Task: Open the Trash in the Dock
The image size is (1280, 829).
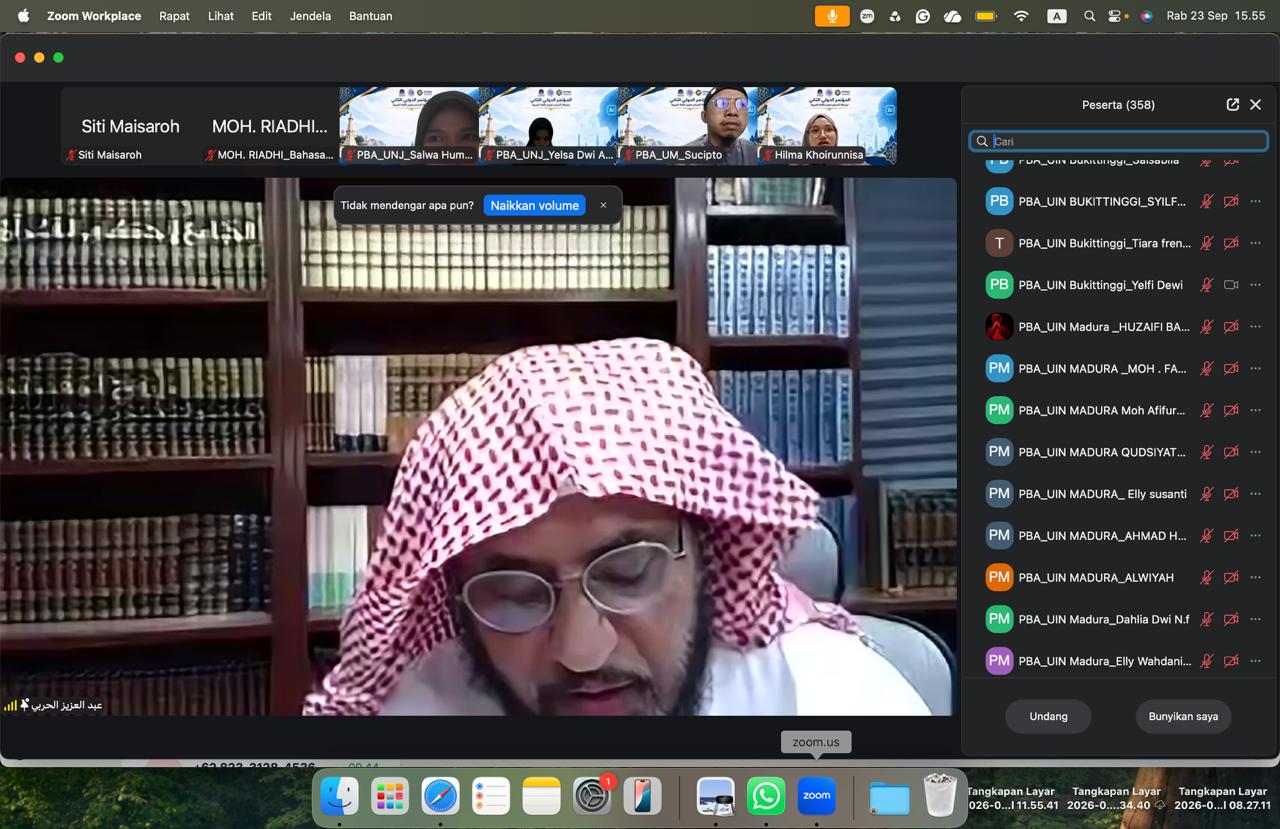Action: coord(940,796)
